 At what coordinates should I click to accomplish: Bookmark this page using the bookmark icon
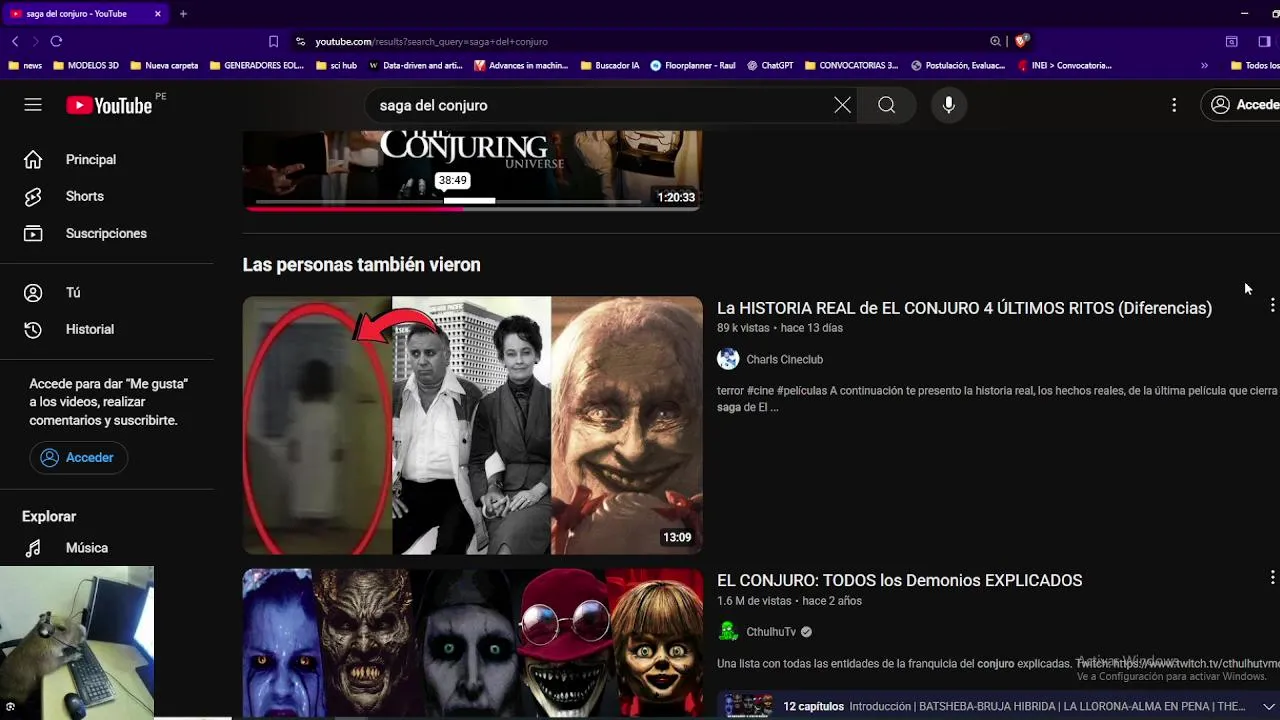coord(273,41)
